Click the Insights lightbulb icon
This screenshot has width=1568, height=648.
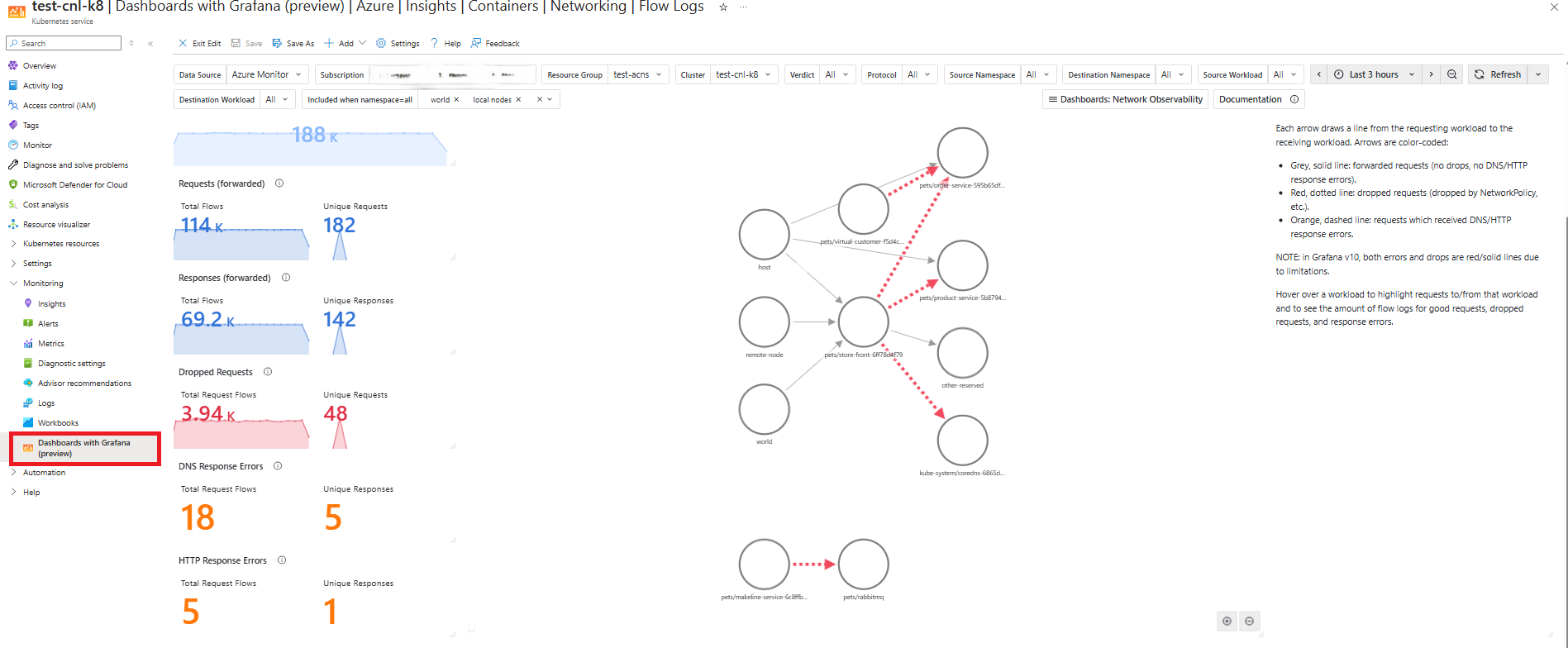[x=28, y=303]
